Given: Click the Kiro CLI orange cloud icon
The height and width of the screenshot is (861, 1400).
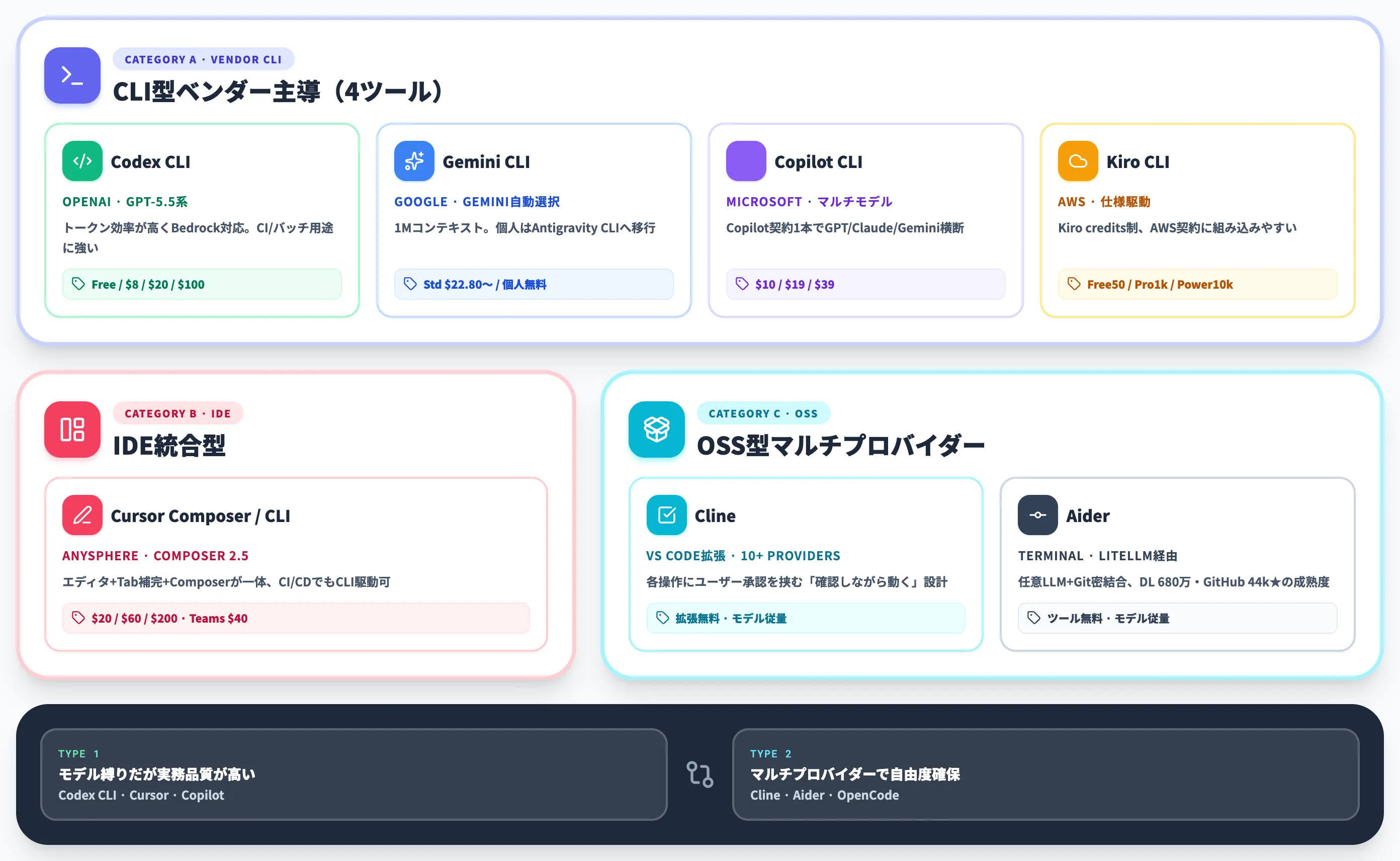Looking at the screenshot, I should pyautogui.click(x=1078, y=161).
